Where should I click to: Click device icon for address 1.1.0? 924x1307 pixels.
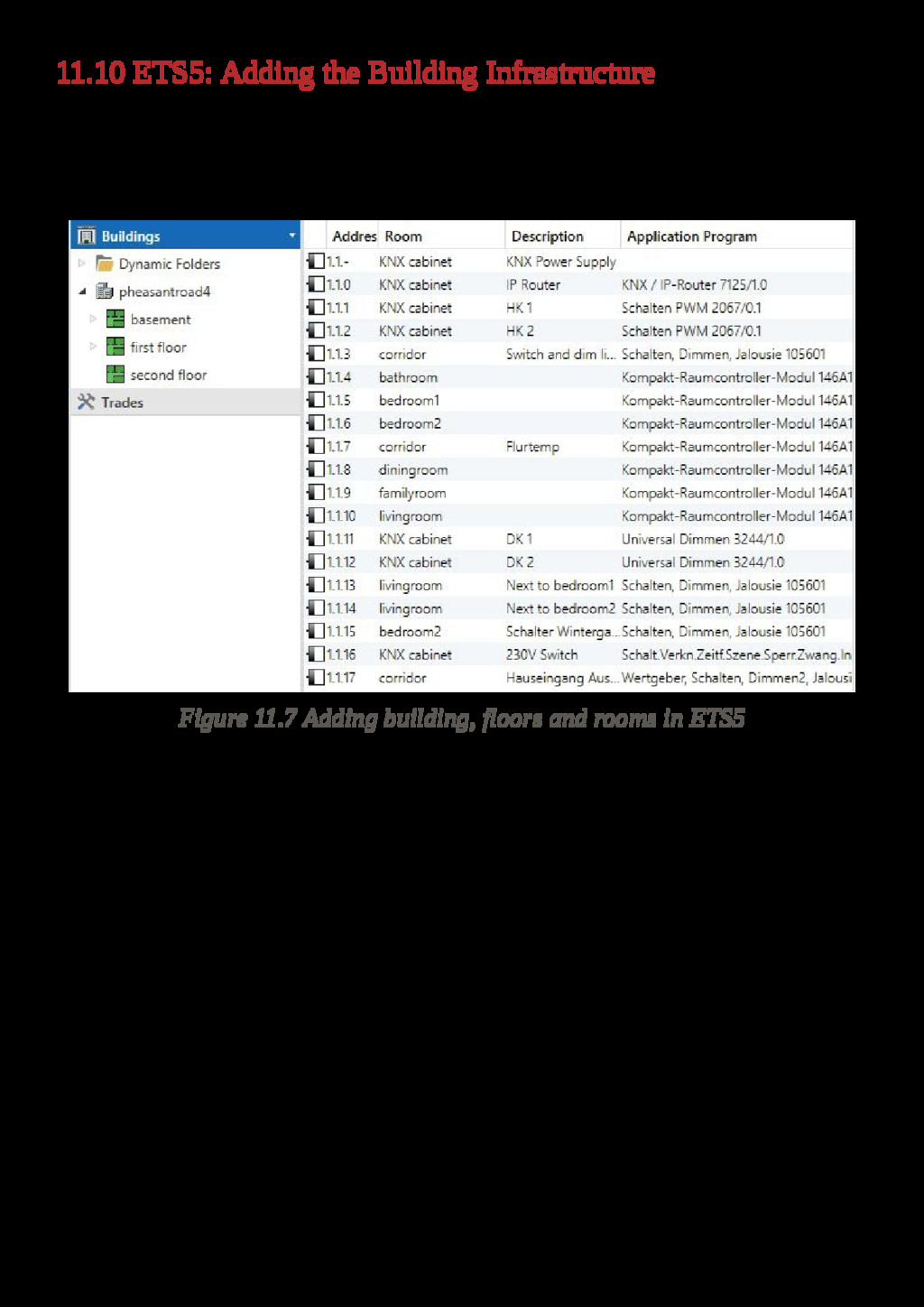coord(315,284)
